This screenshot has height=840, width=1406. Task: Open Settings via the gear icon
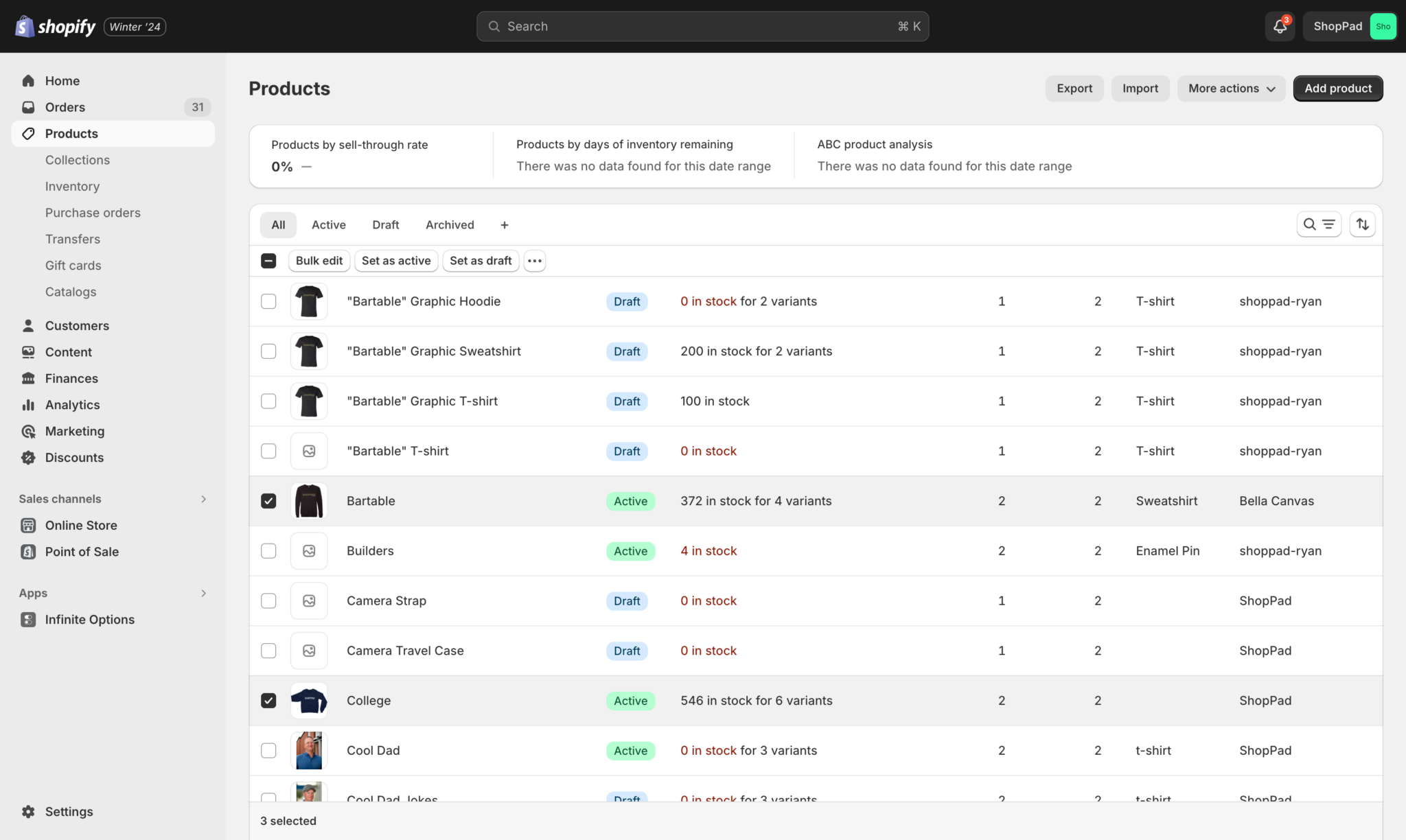pos(29,811)
